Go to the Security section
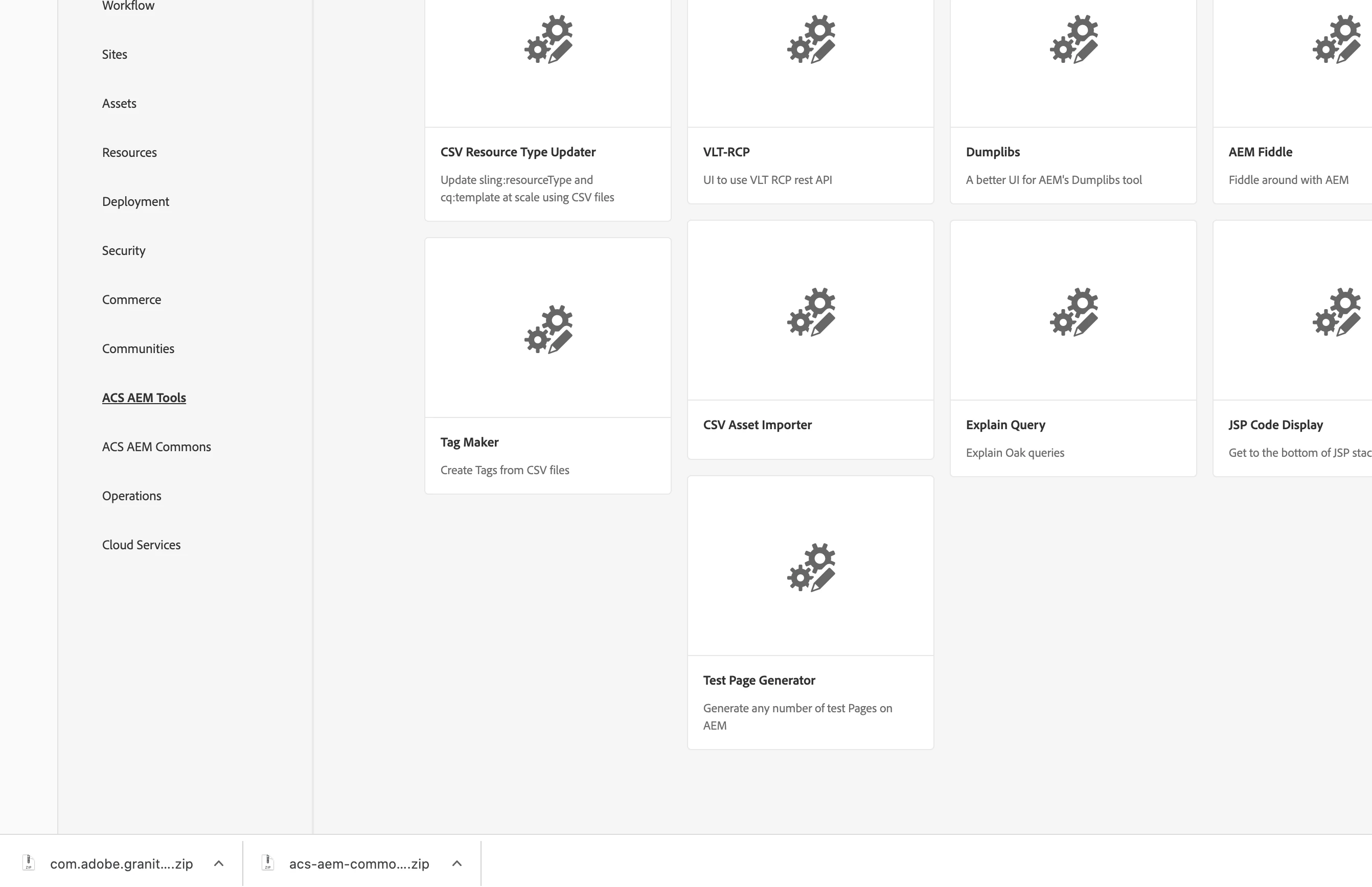Image resolution: width=1372 pixels, height=887 pixels. click(x=123, y=250)
